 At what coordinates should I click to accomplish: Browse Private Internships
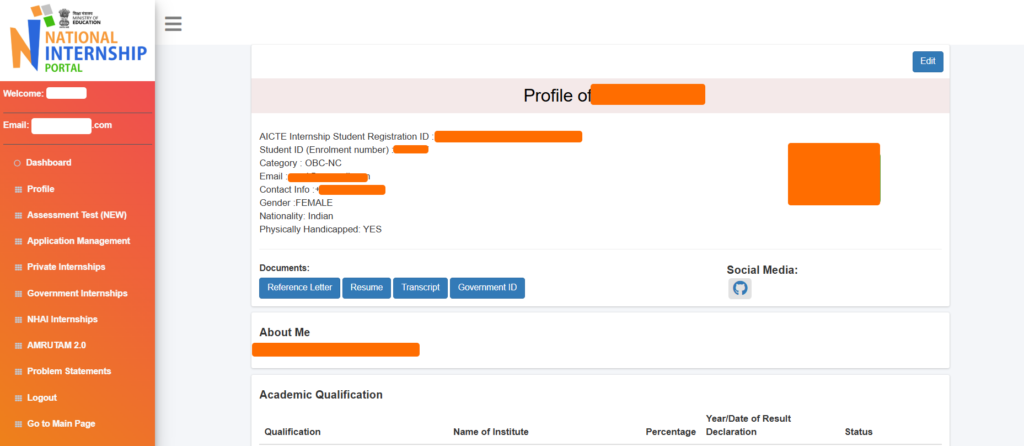click(x=66, y=267)
